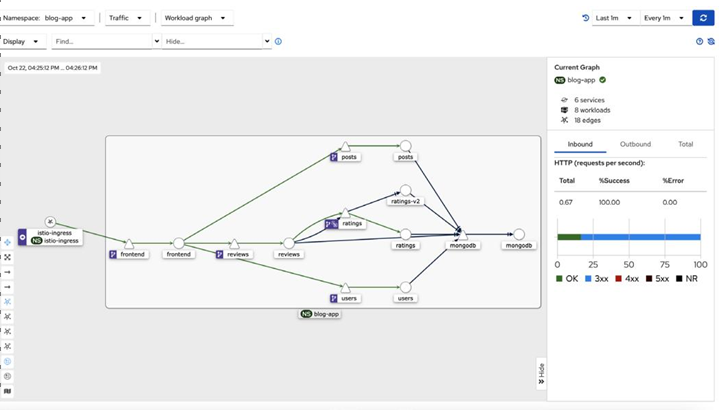This screenshot has height=410, width=720.
Task: Open the Namespace blog-app dropdown
Action: pos(46,18)
